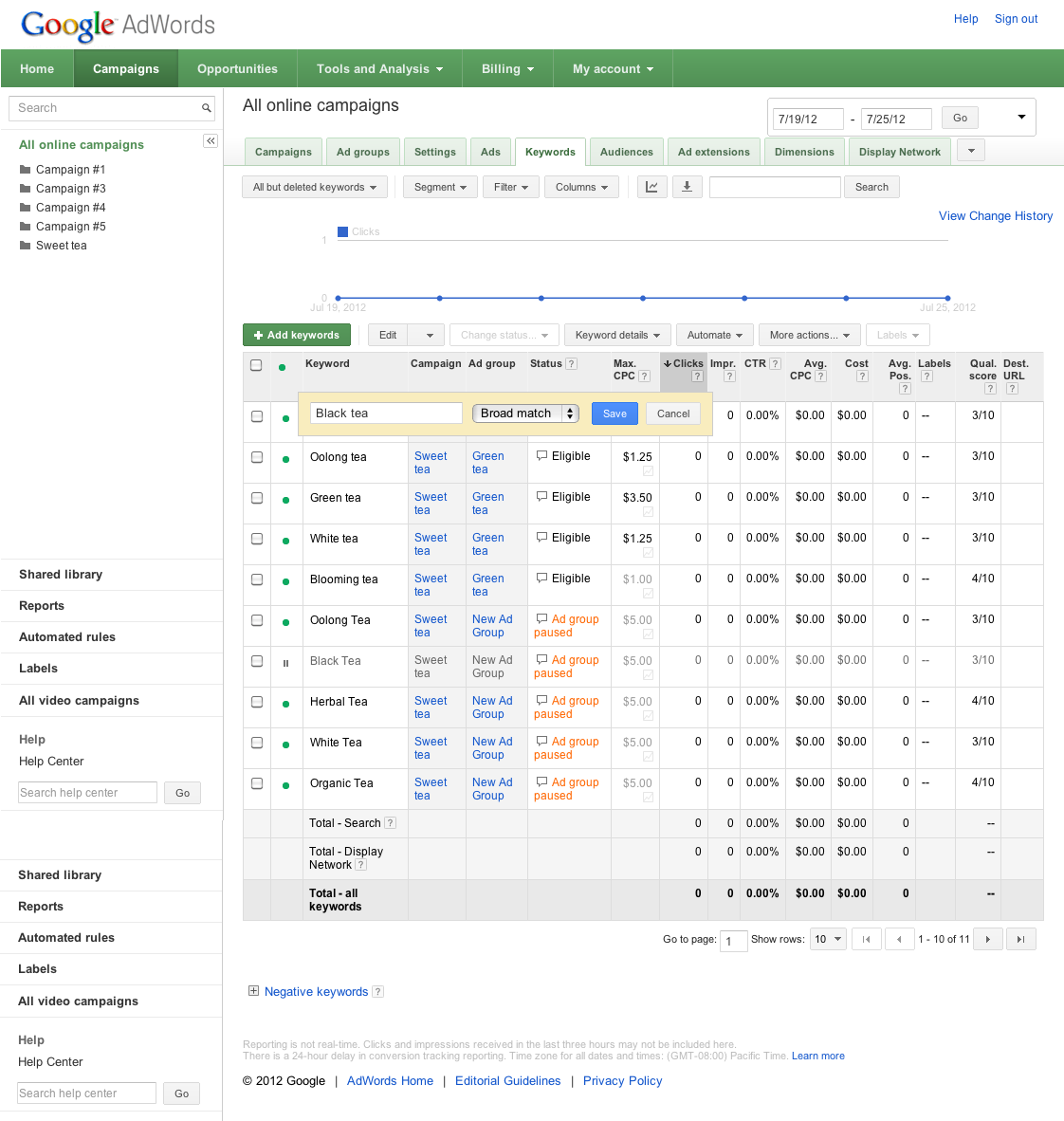Image resolution: width=1064 pixels, height=1121 pixels.
Task: Open the More actions dropdown
Action: click(x=810, y=335)
